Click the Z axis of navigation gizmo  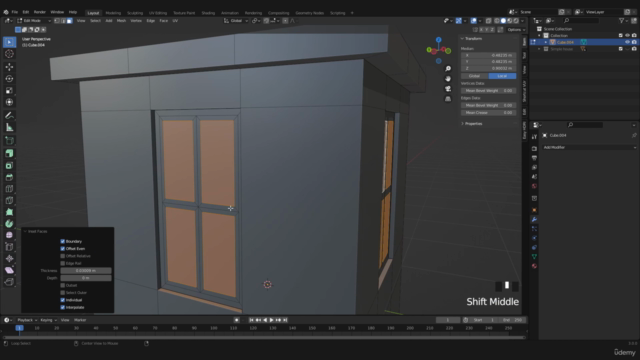(438, 40)
